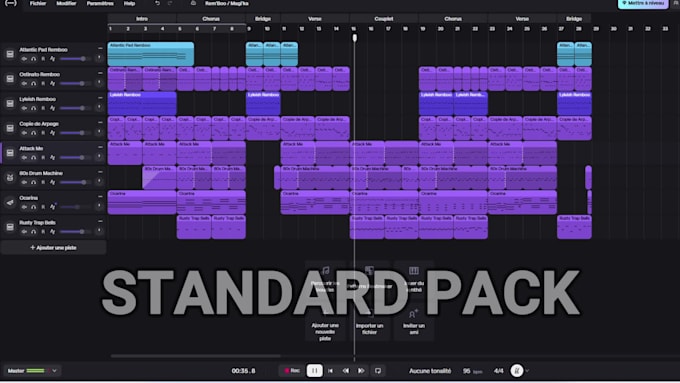Viewport: 680px width, 383px height.
Task: Select the Couplet section marker
Action: [384, 19]
